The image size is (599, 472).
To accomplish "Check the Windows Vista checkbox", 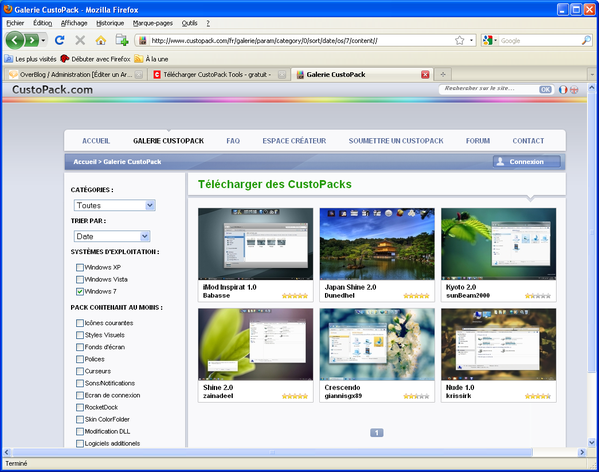I will click(80, 279).
